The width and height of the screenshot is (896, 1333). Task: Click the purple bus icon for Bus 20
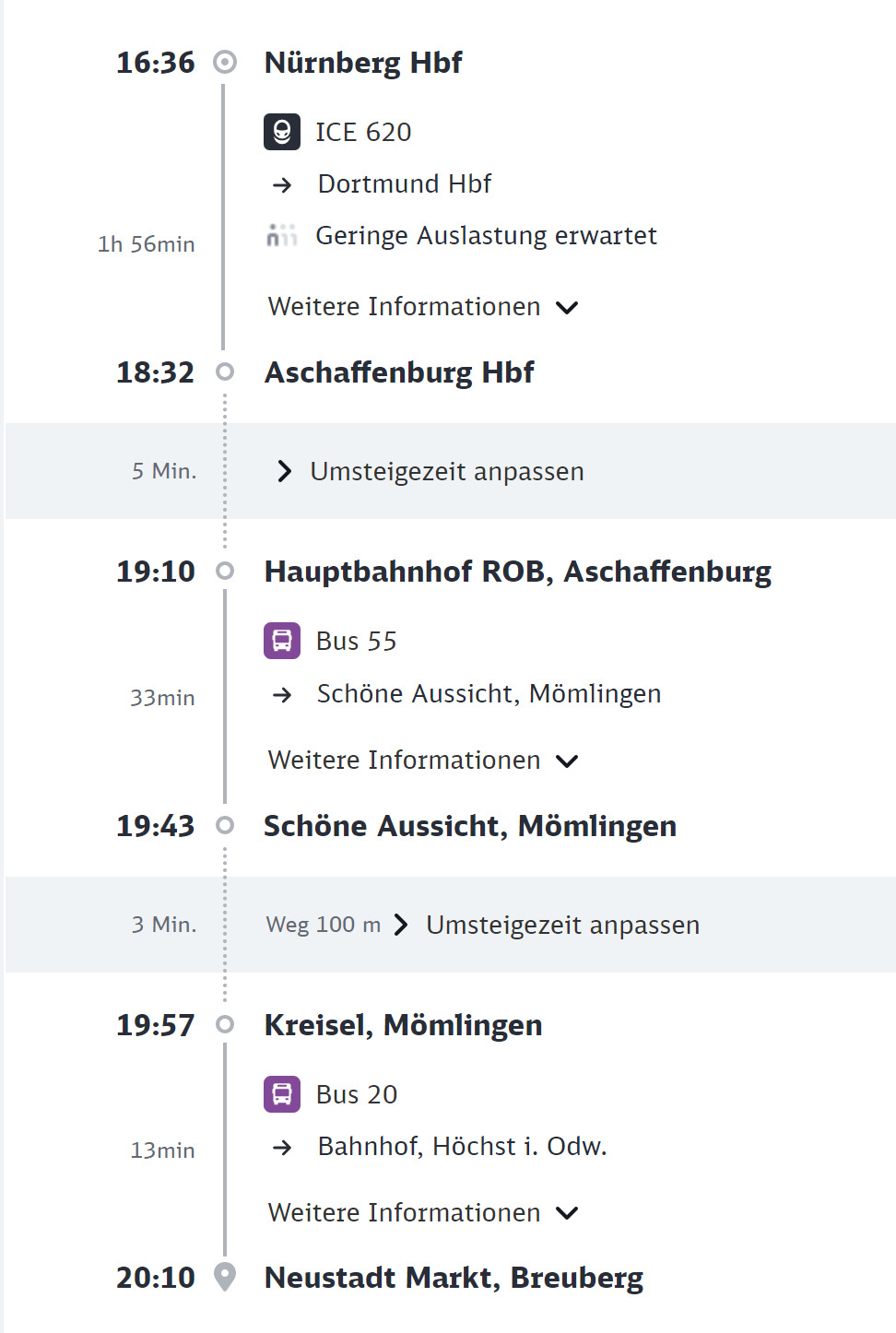click(282, 1094)
